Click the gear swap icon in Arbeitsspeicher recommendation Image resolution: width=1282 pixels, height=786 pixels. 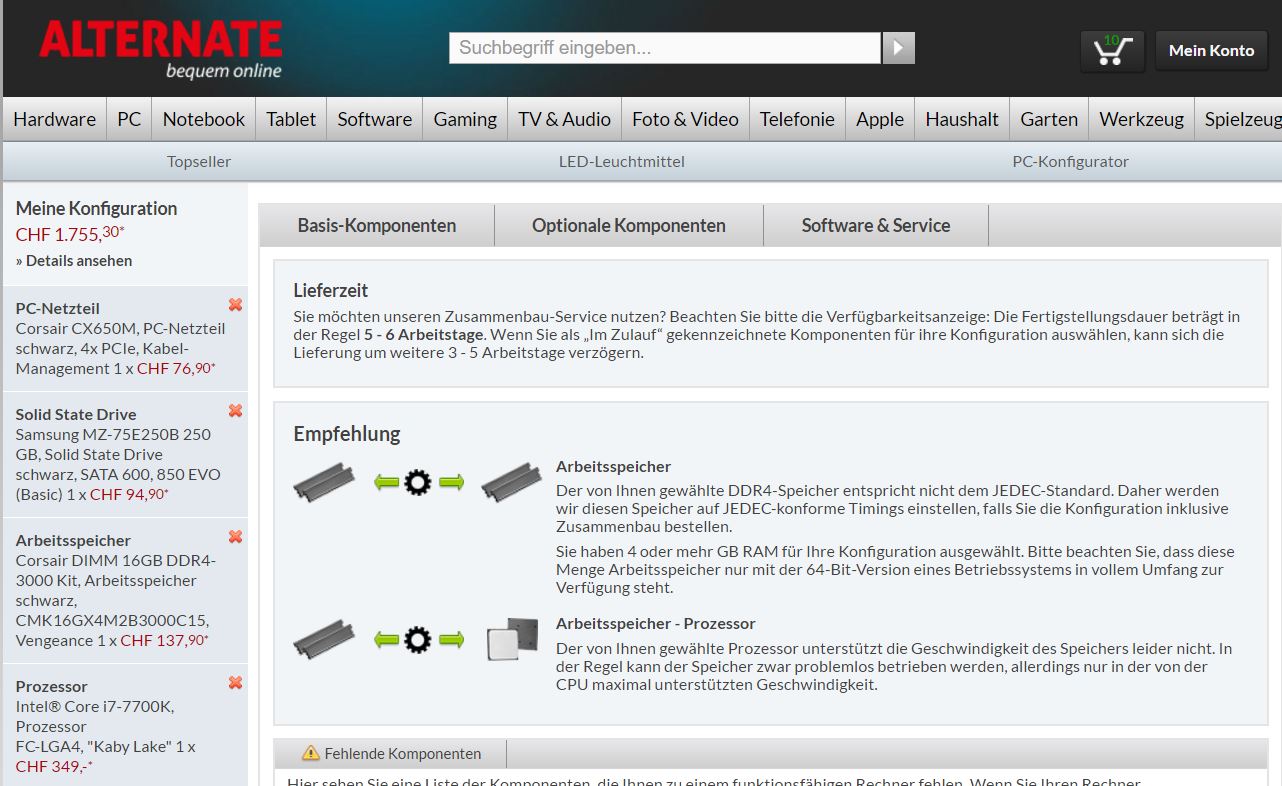click(418, 484)
